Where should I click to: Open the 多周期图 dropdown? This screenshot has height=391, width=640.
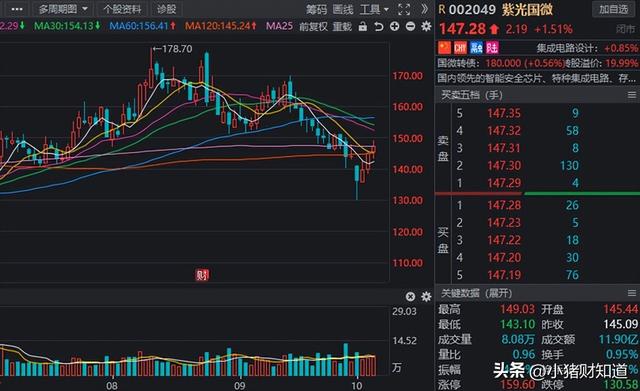[63, 9]
